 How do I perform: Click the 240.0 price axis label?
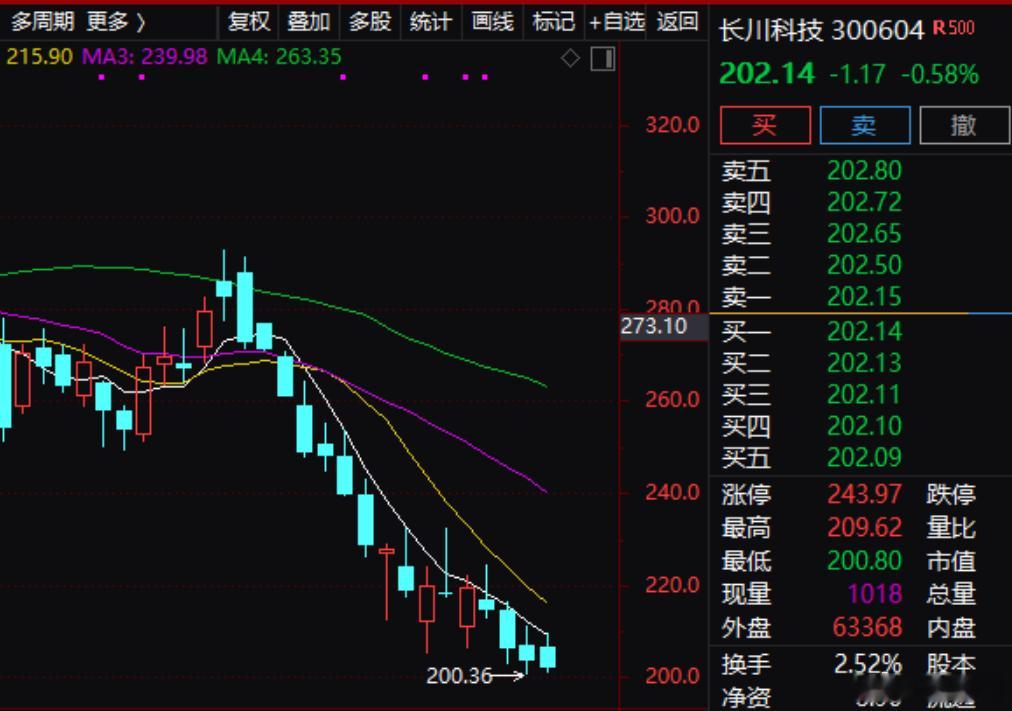point(672,492)
